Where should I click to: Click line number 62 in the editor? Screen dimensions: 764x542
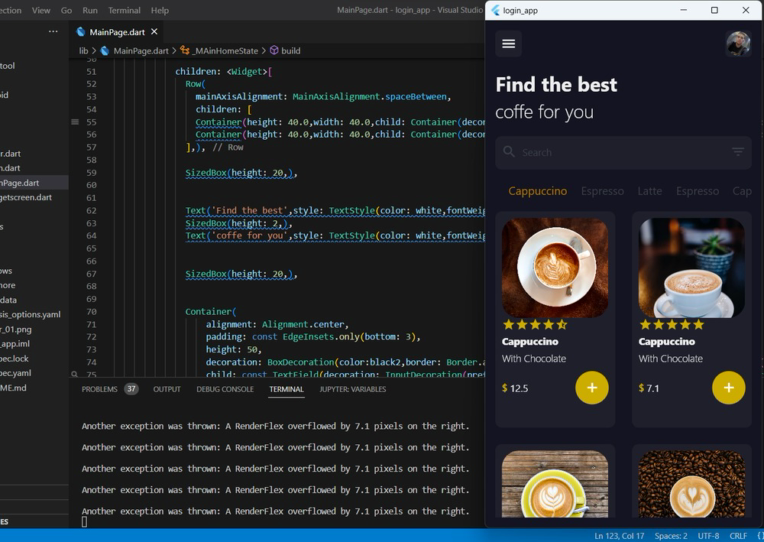pos(91,211)
